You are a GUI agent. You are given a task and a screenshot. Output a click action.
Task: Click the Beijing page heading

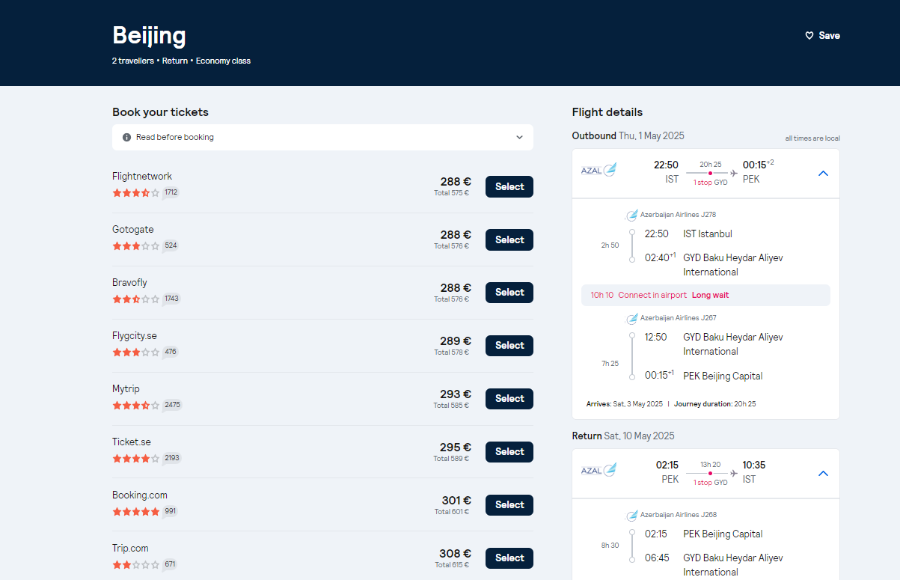tap(149, 36)
